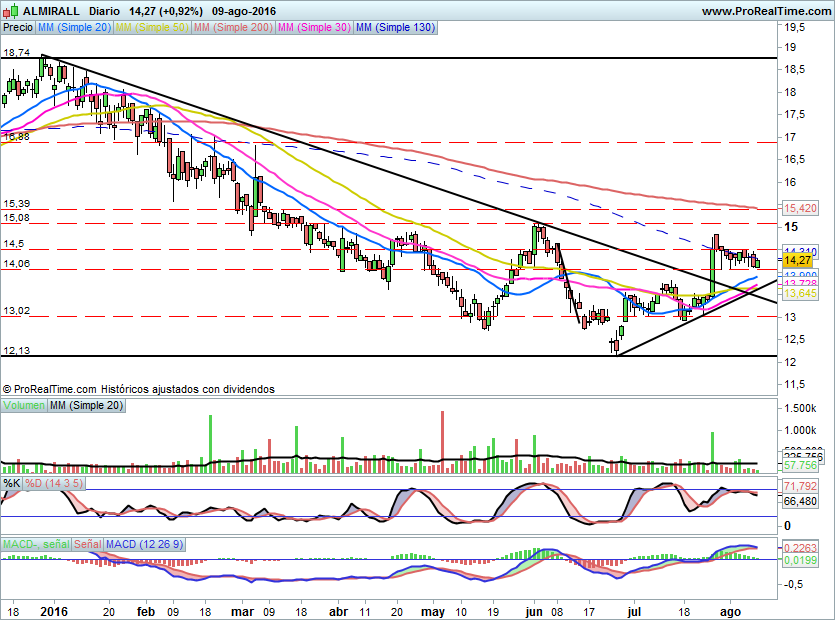Click the 71,792 stochastic value tag

click(800, 486)
